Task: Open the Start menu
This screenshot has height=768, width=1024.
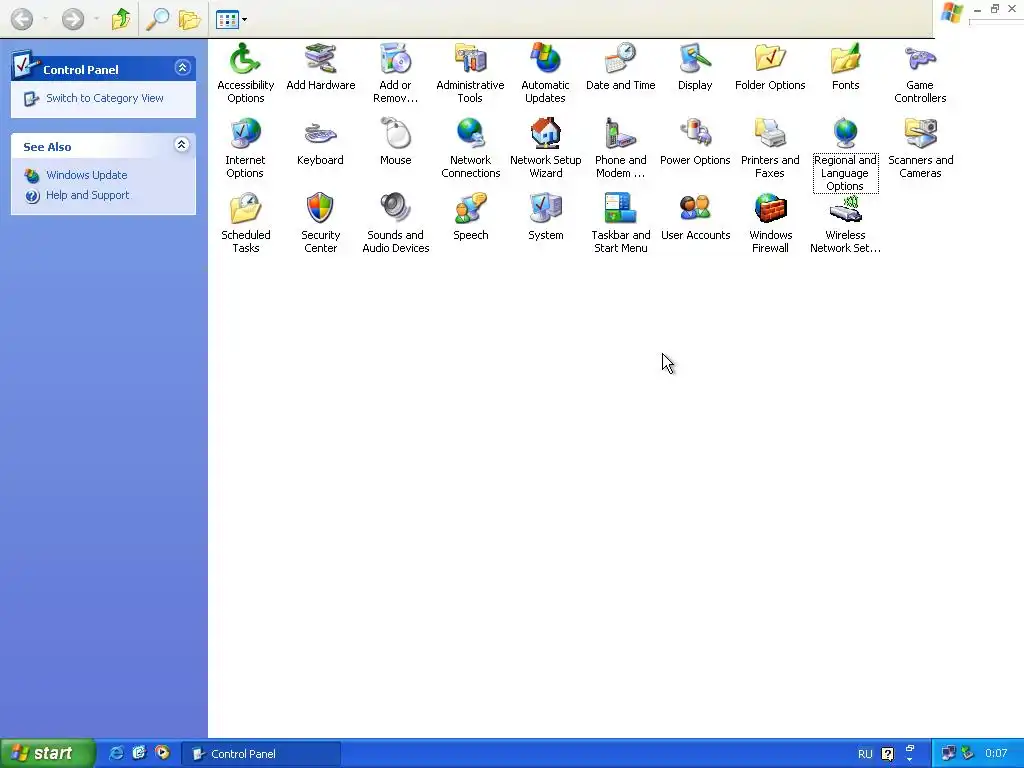Action: (x=48, y=754)
